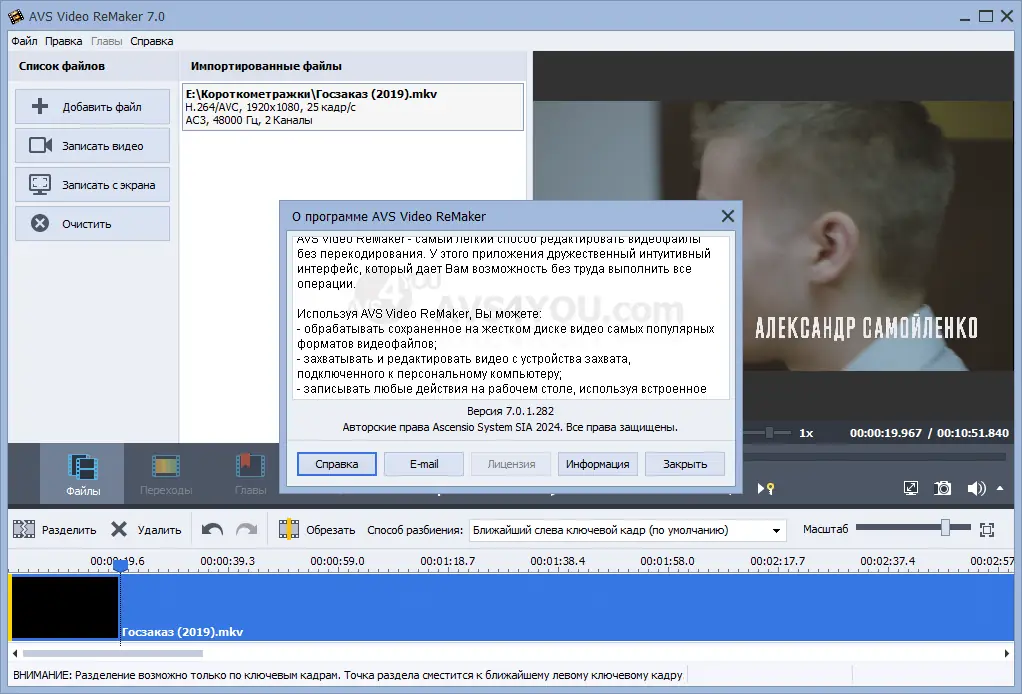This screenshot has width=1022, height=694.
Task: Switch to the Файлы tab
Action: (83, 474)
